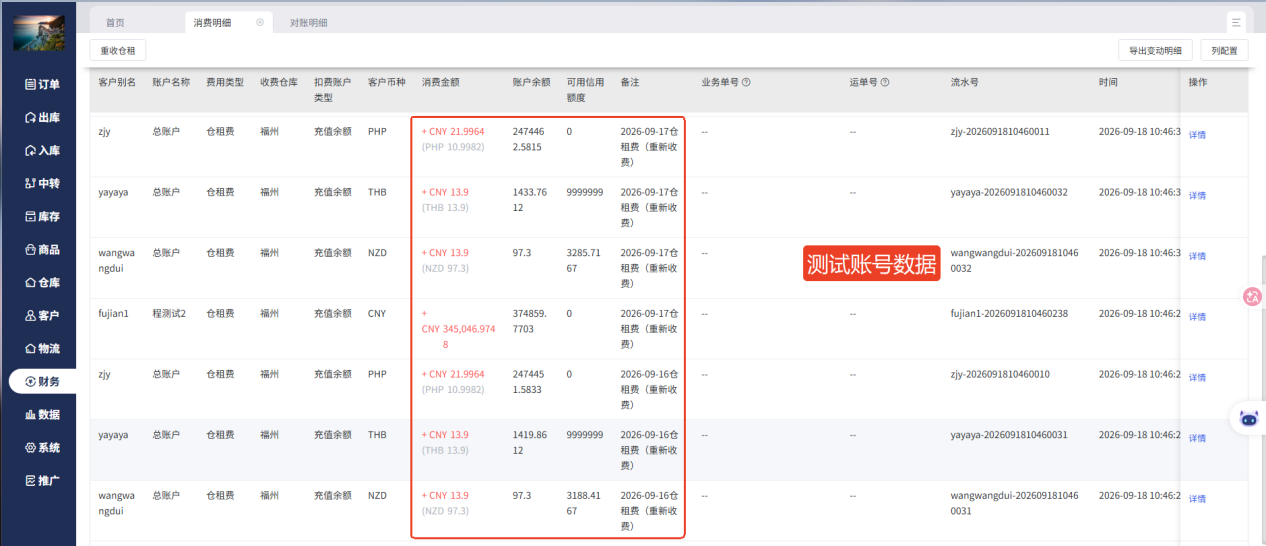Open the 库存 (Inventory) sidebar menu

(x=42, y=217)
